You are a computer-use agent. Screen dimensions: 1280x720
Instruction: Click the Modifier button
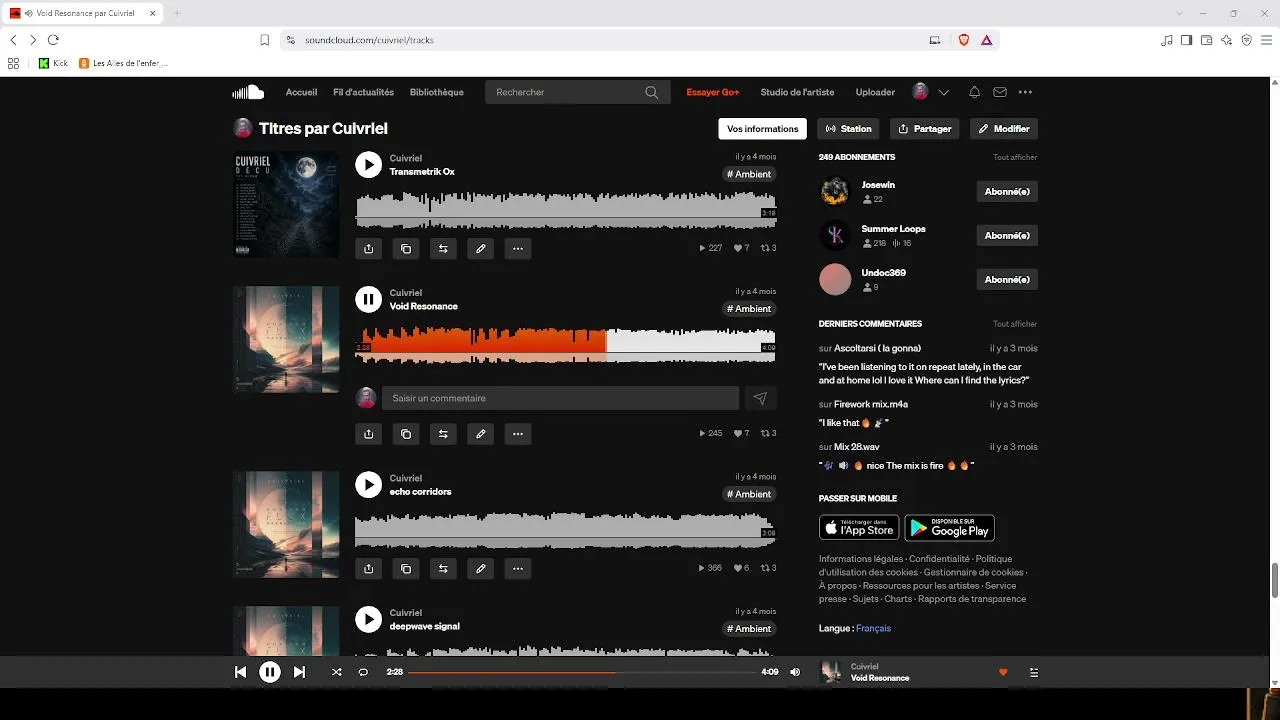click(x=1003, y=129)
